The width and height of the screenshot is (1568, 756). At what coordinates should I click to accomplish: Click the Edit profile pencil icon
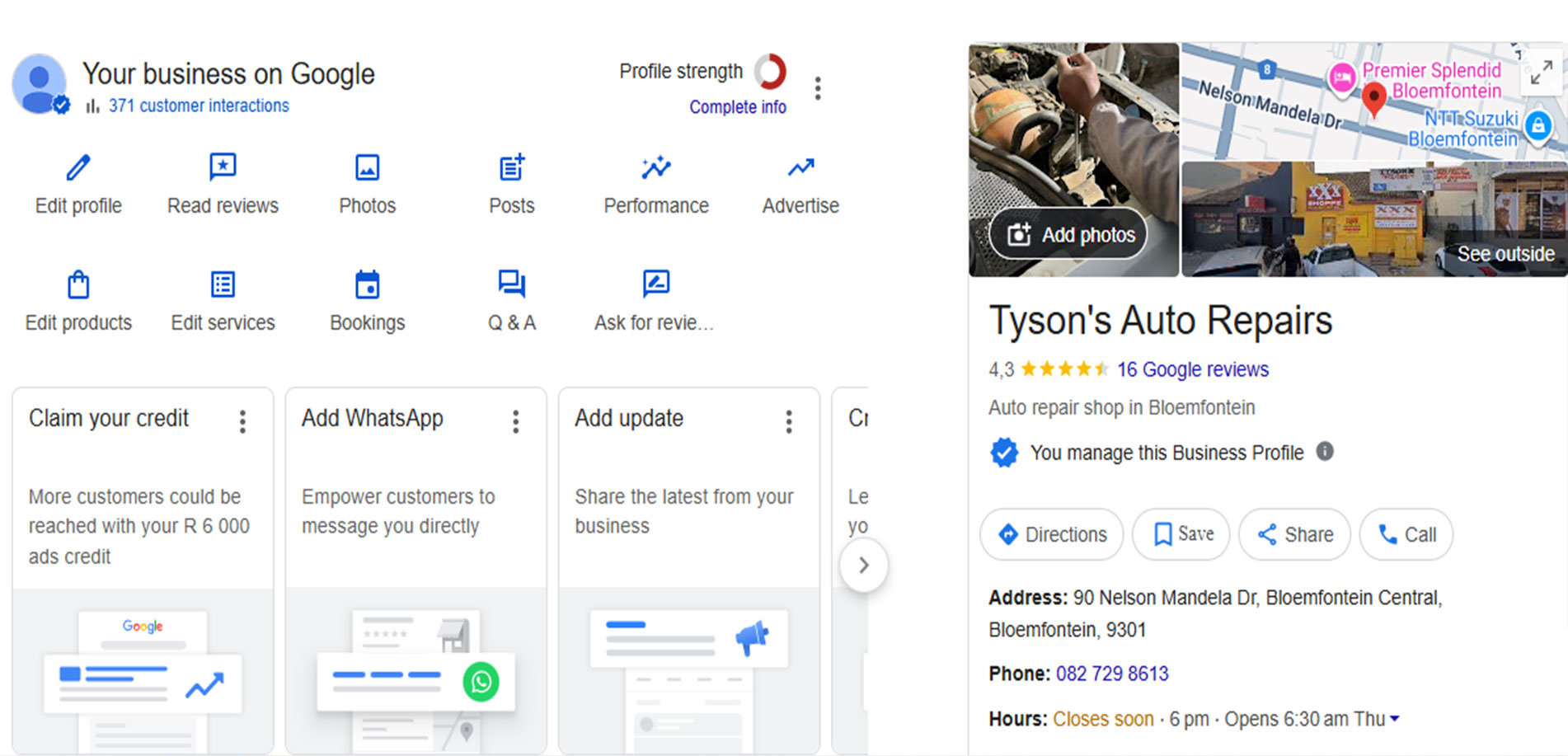[x=78, y=168]
